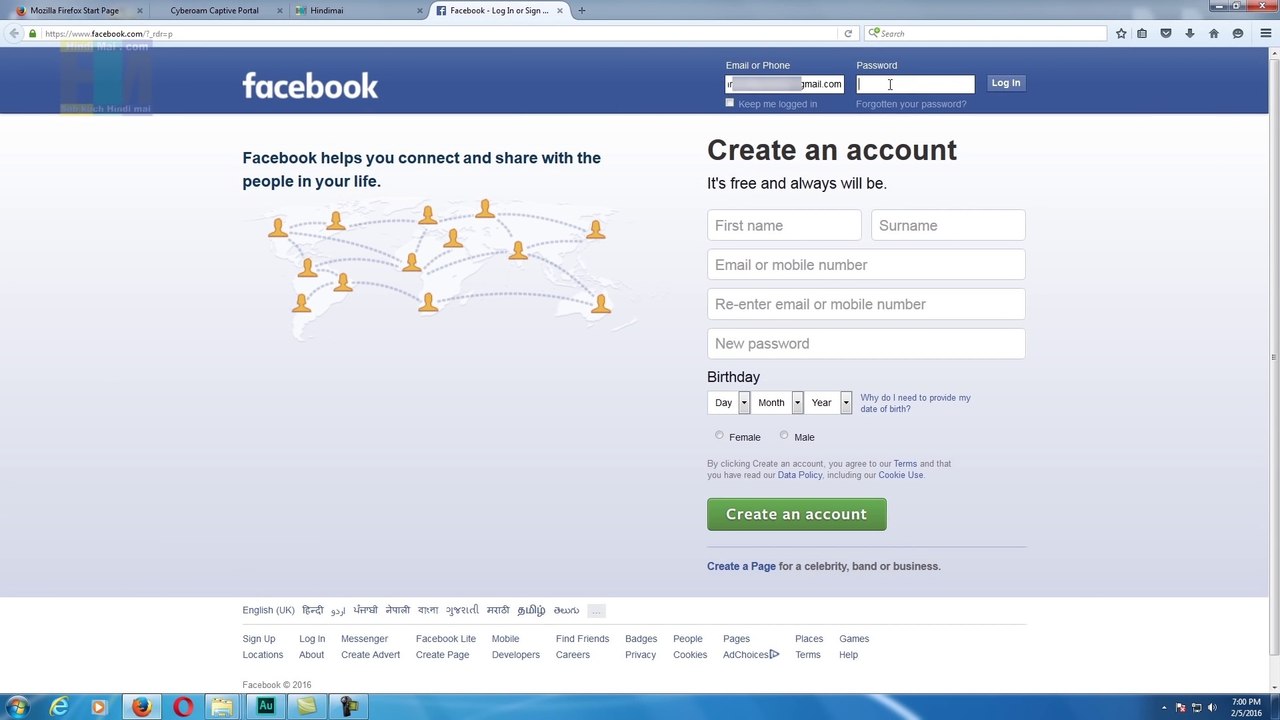Close the Cyberoam Captive Portal tab

pyautogui.click(x=280, y=10)
